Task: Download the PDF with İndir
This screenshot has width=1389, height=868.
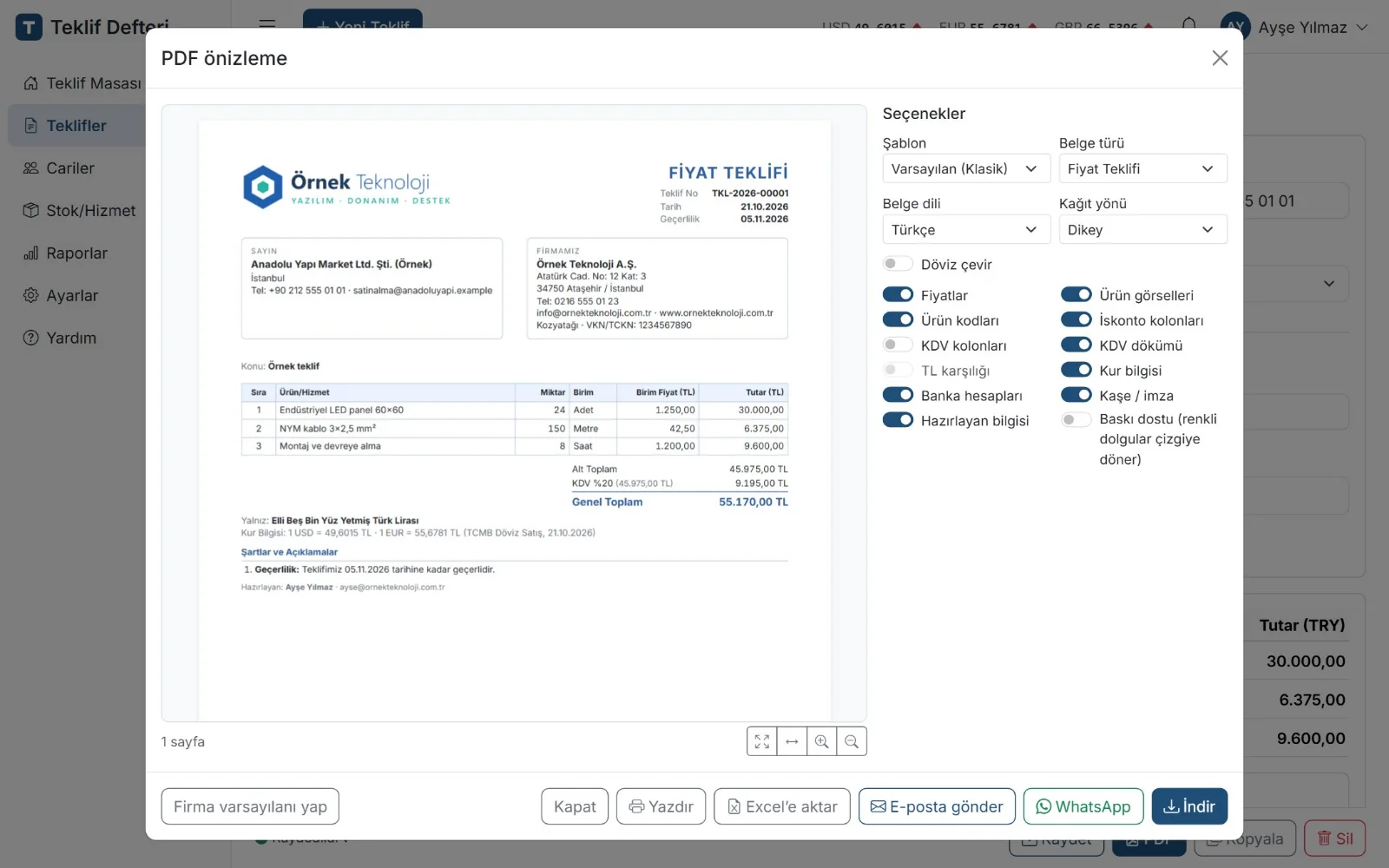Action: tap(1189, 806)
